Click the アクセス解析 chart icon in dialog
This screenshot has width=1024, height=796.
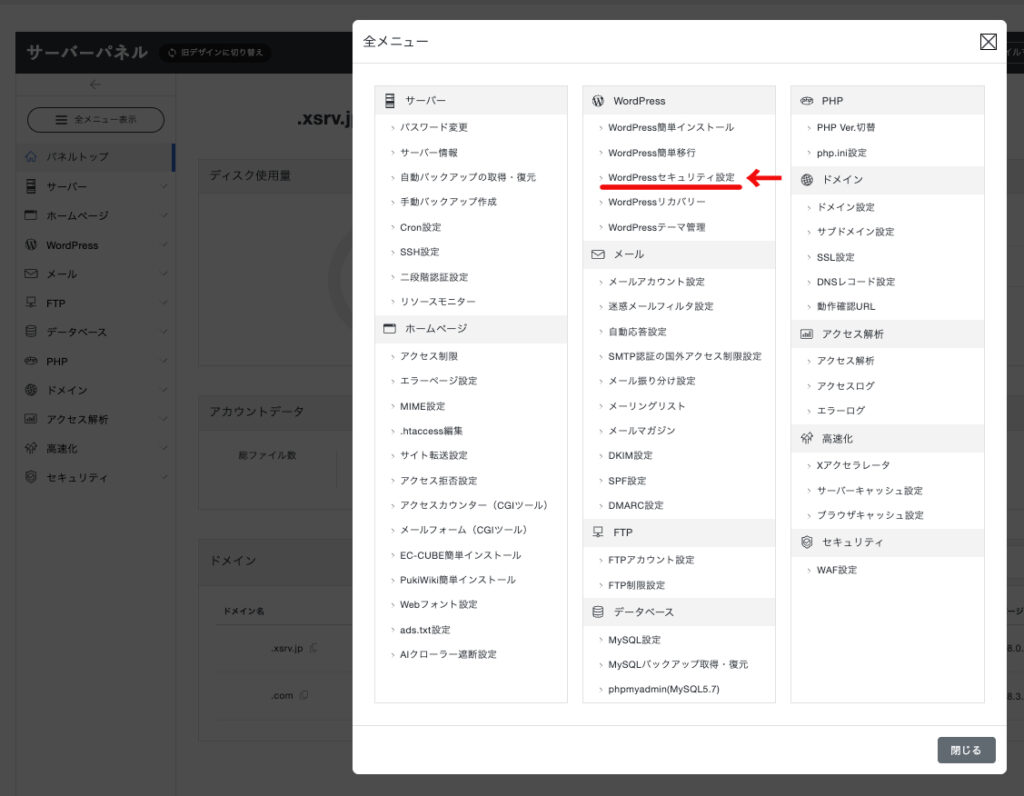pos(807,334)
